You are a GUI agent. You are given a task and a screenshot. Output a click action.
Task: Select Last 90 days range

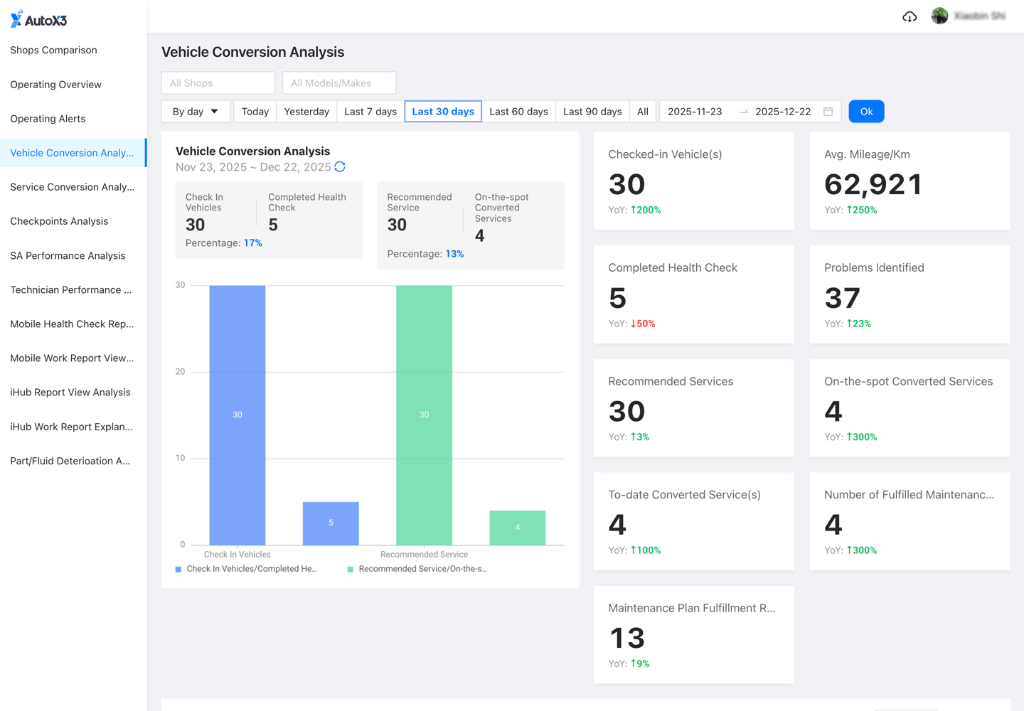tap(592, 112)
